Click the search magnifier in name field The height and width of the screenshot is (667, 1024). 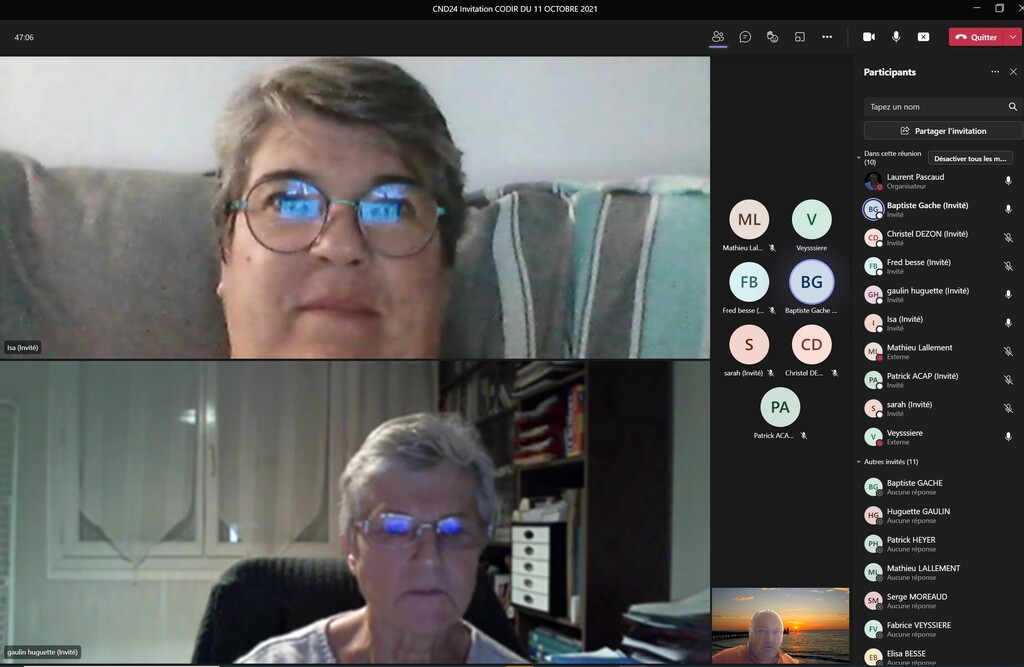(x=1012, y=107)
